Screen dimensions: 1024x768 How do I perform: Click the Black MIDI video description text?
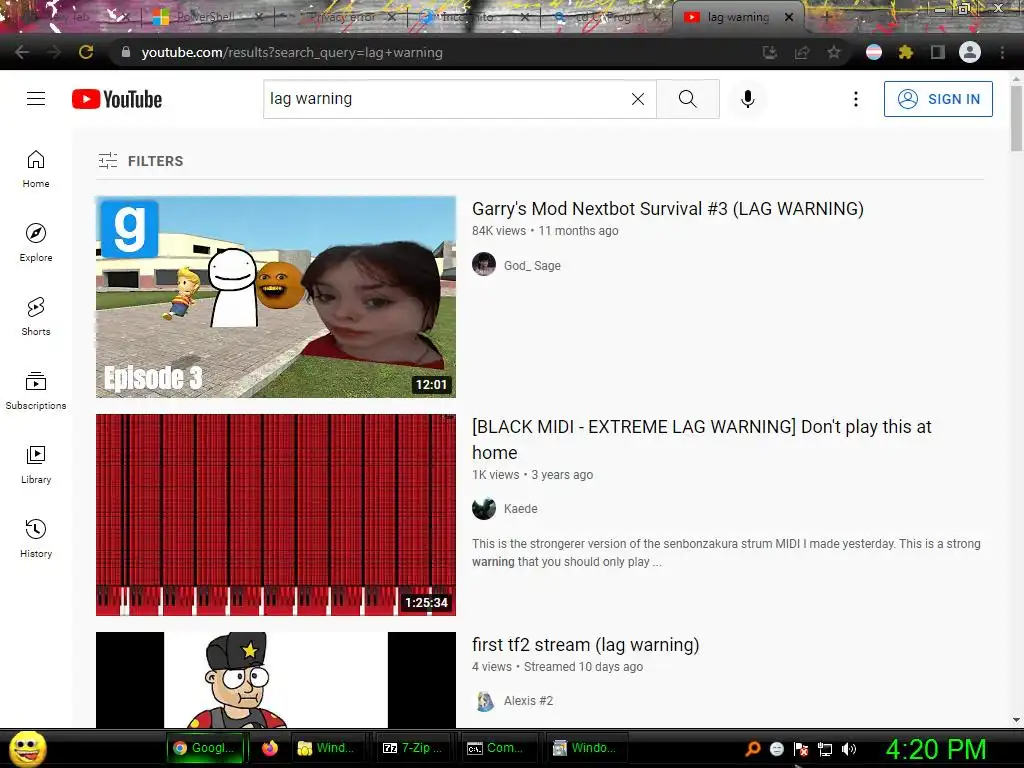coord(726,552)
